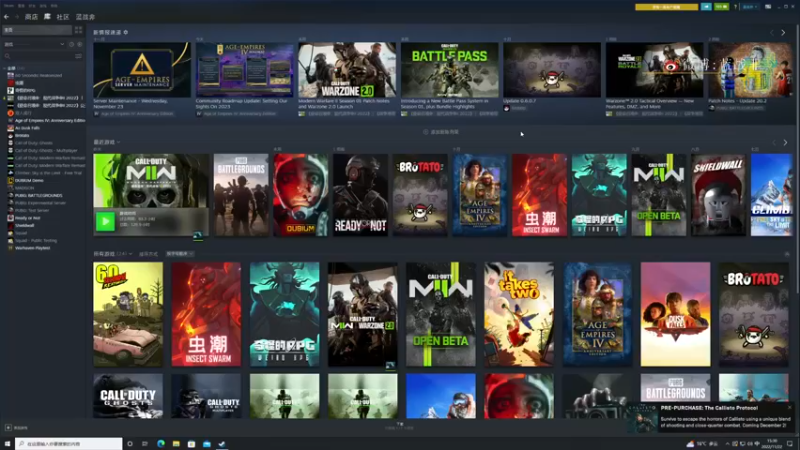Open Task View from taskbar

[145, 443]
